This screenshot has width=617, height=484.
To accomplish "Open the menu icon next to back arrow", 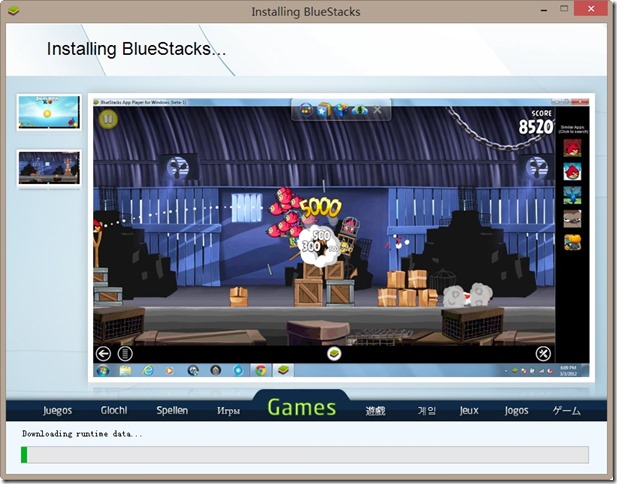I will 125,354.
